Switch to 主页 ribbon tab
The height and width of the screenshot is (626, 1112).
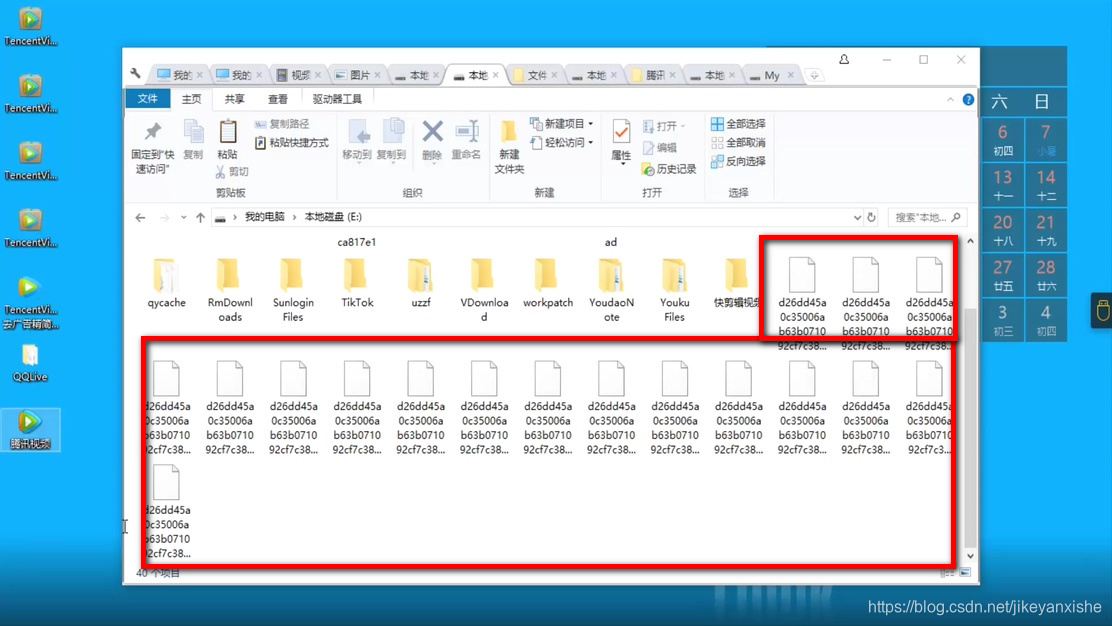pos(191,99)
